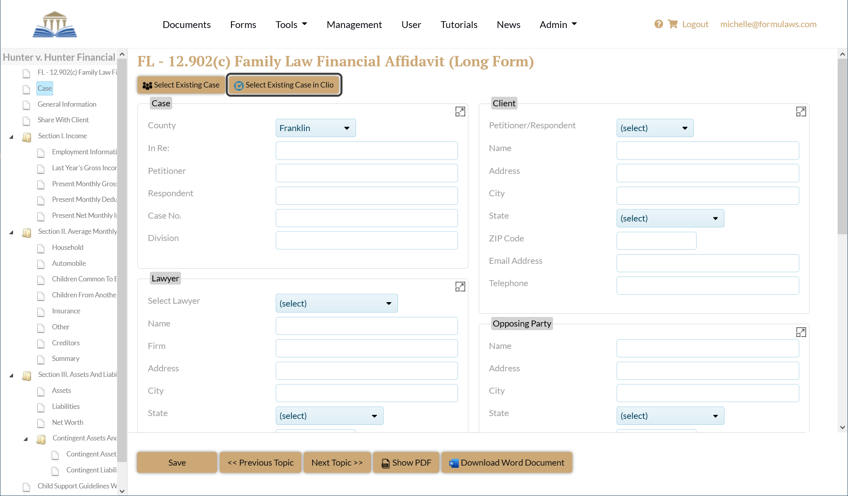
Task: Click the Select Existing Case button
Action: 181,85
